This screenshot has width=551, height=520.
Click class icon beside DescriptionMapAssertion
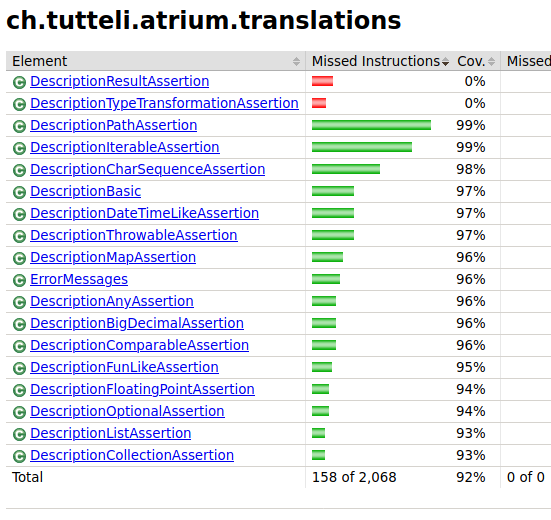click(x=19, y=258)
